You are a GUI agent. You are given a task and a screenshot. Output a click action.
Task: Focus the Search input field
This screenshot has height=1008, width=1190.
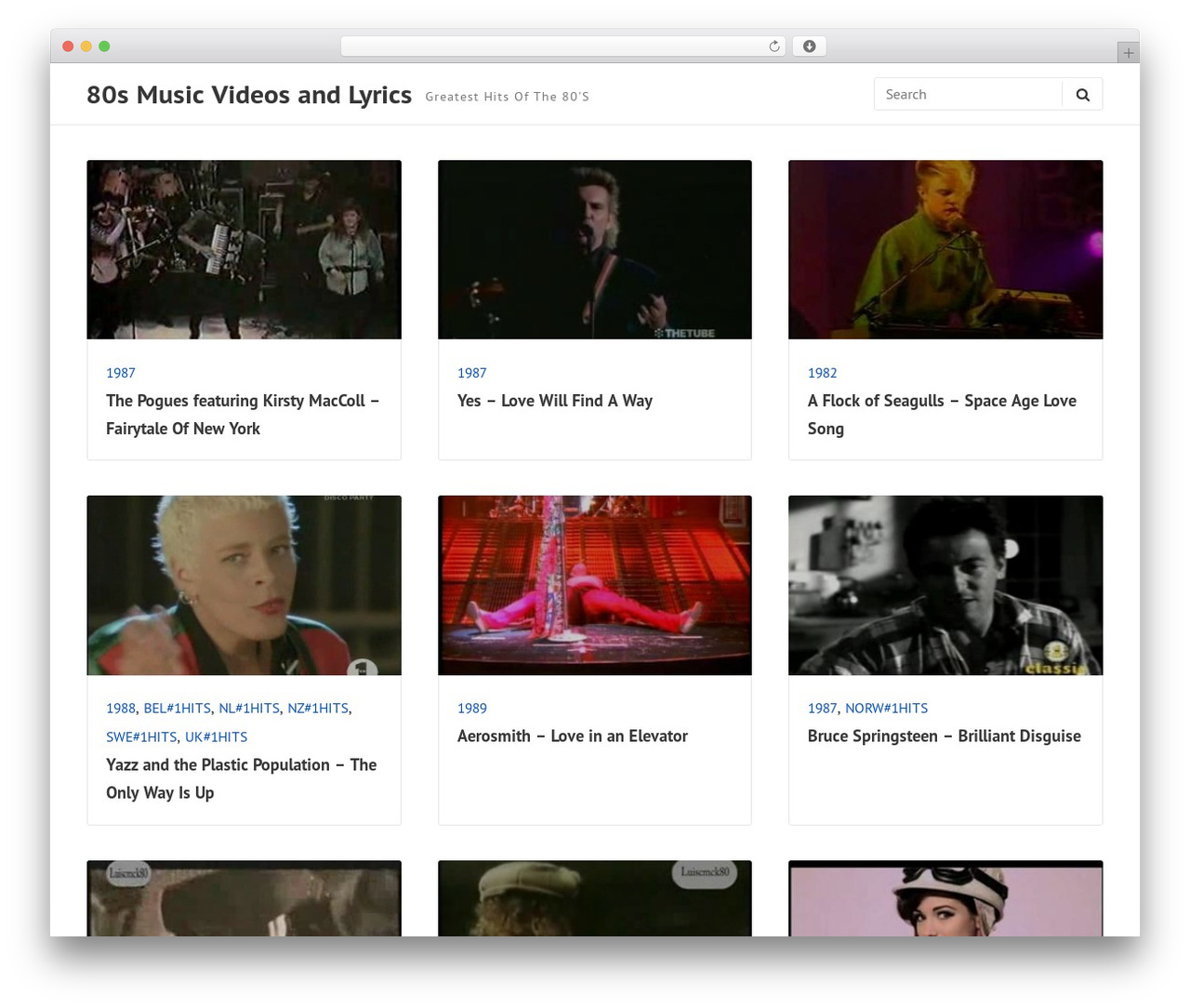pos(968,95)
